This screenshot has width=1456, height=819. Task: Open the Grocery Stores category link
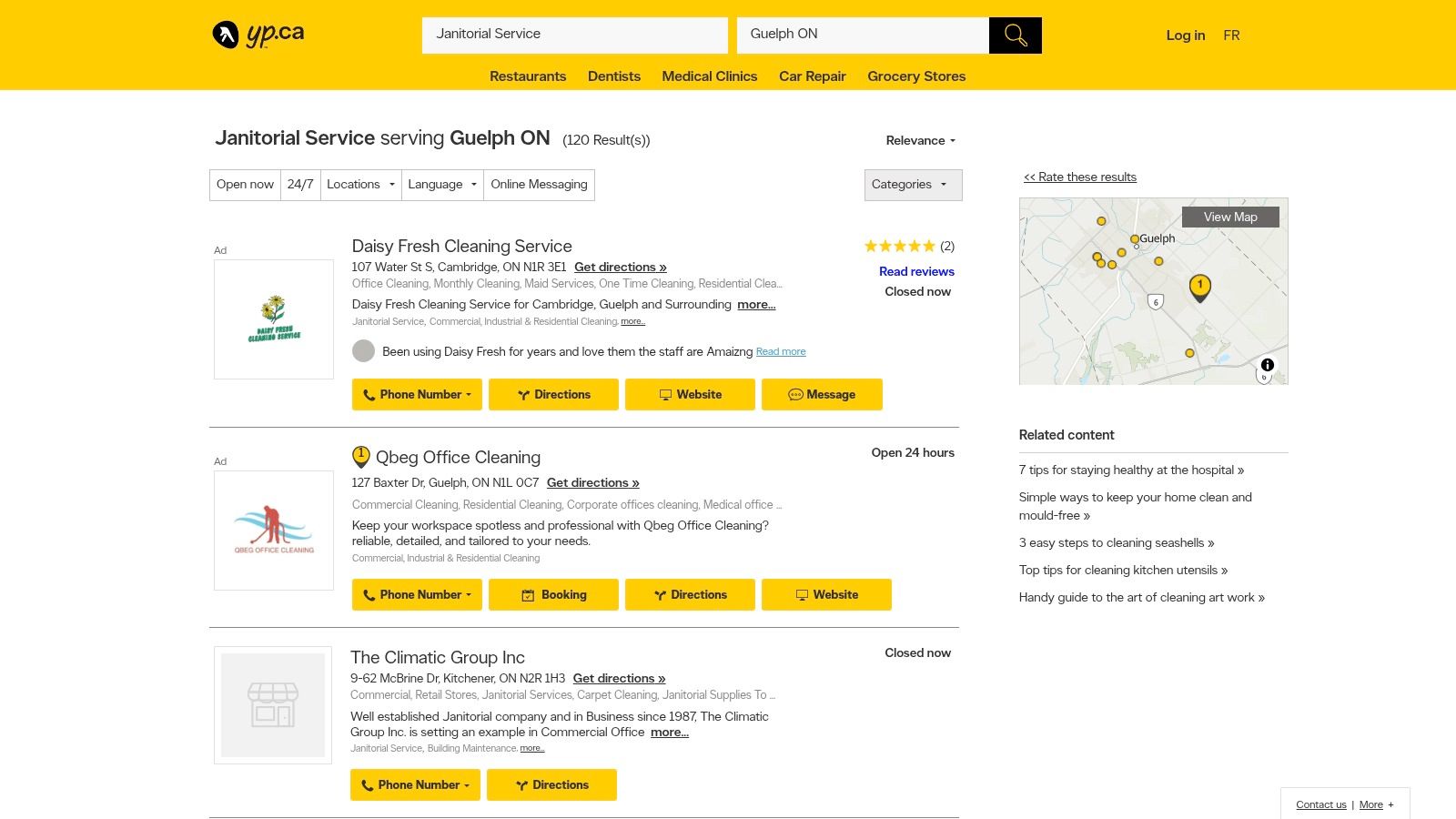[916, 76]
